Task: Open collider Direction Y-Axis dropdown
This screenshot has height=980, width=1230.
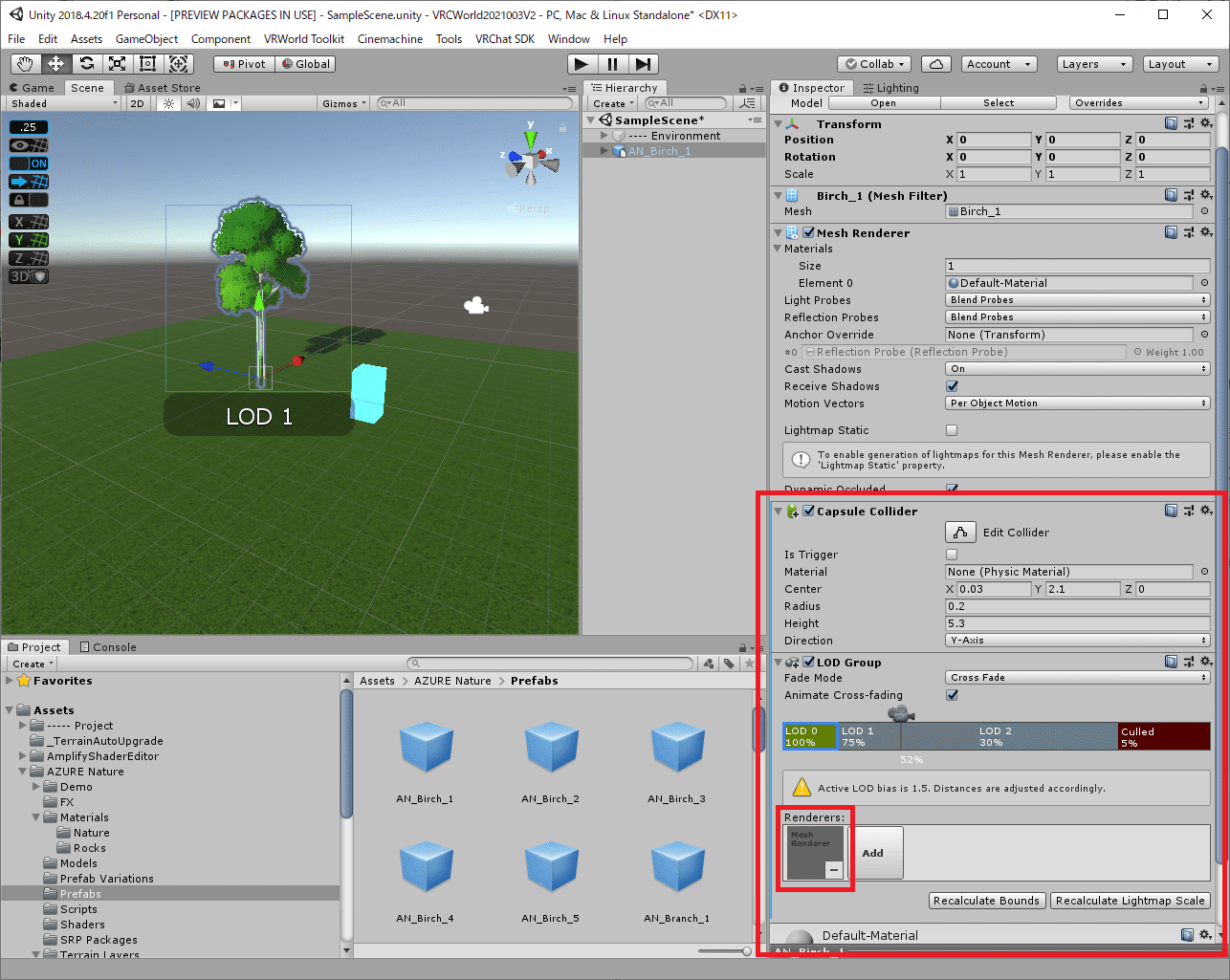Action: point(1078,641)
